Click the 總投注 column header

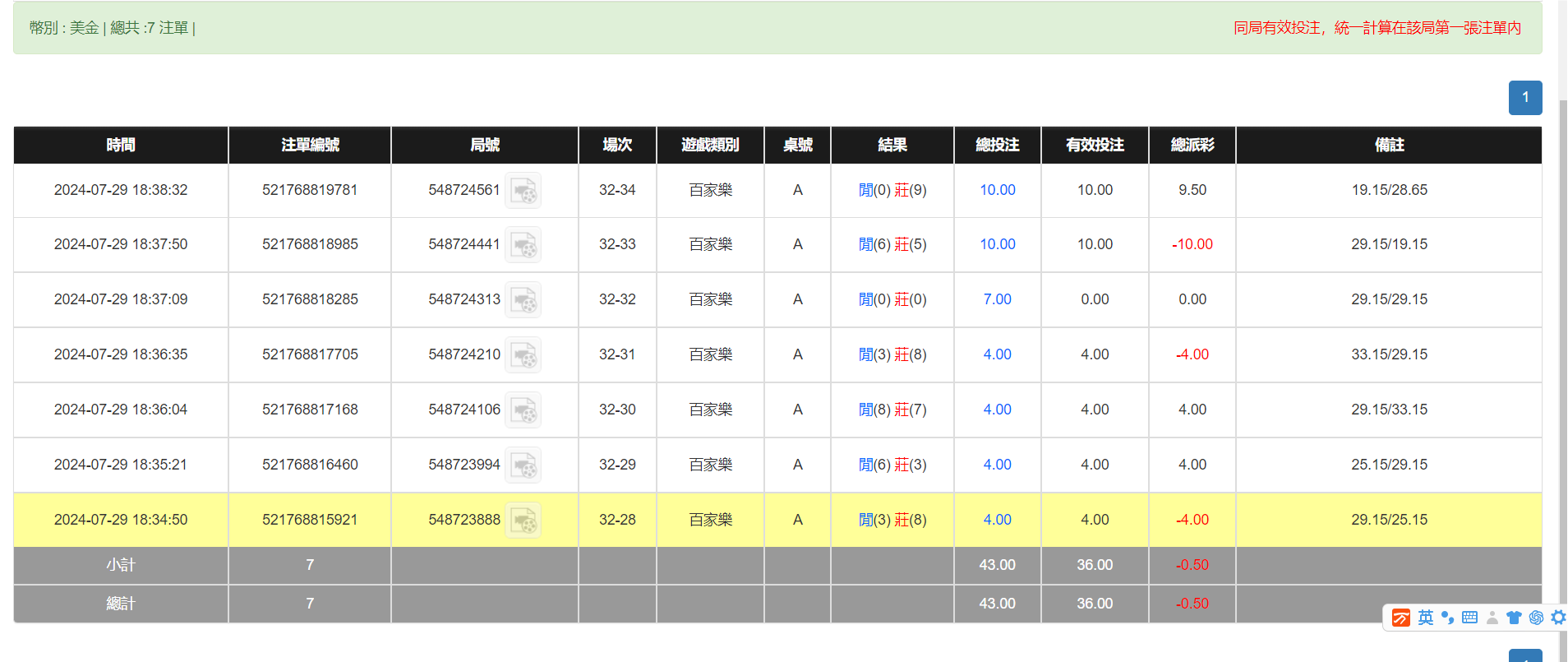pos(997,145)
